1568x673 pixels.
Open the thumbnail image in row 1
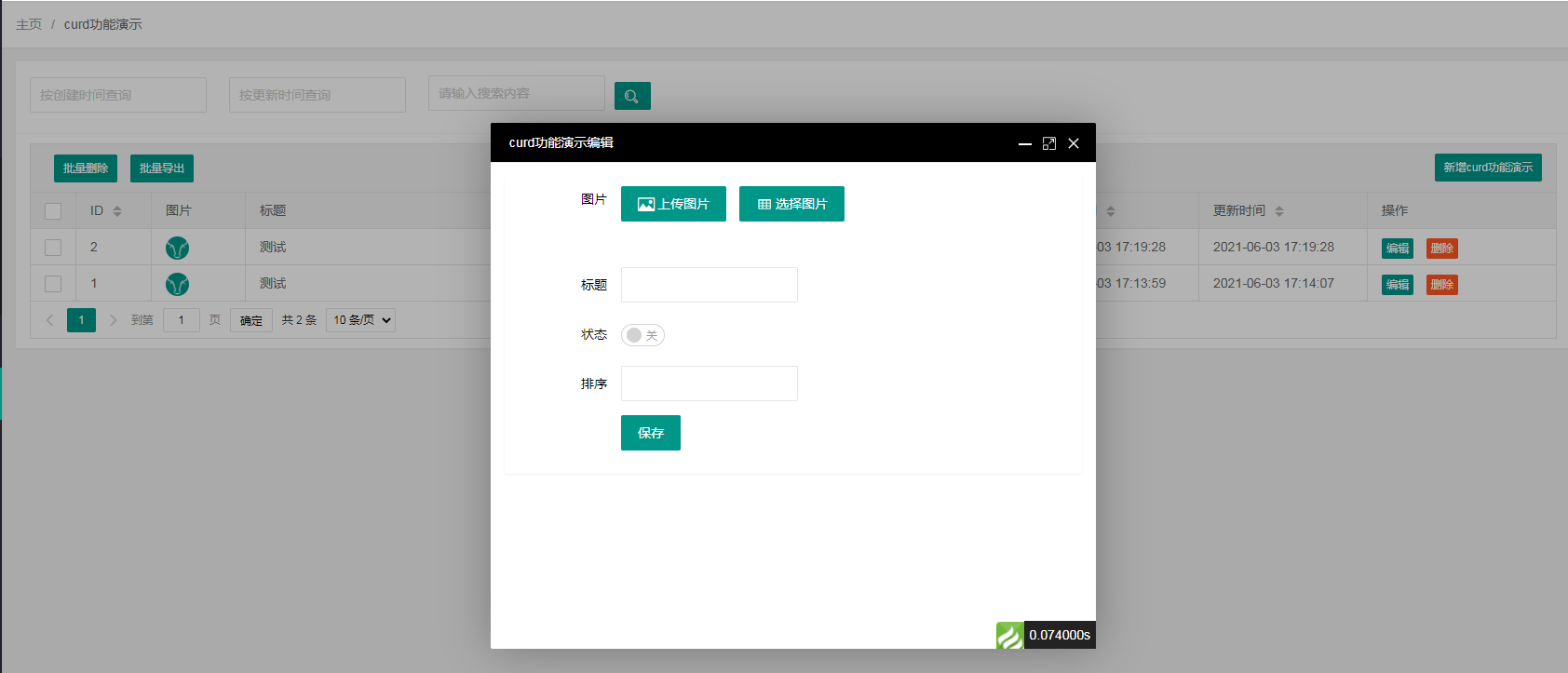(177, 284)
